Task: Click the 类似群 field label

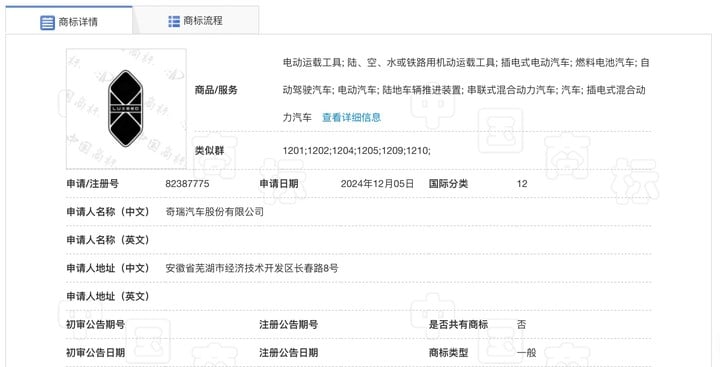Action: 209,150
